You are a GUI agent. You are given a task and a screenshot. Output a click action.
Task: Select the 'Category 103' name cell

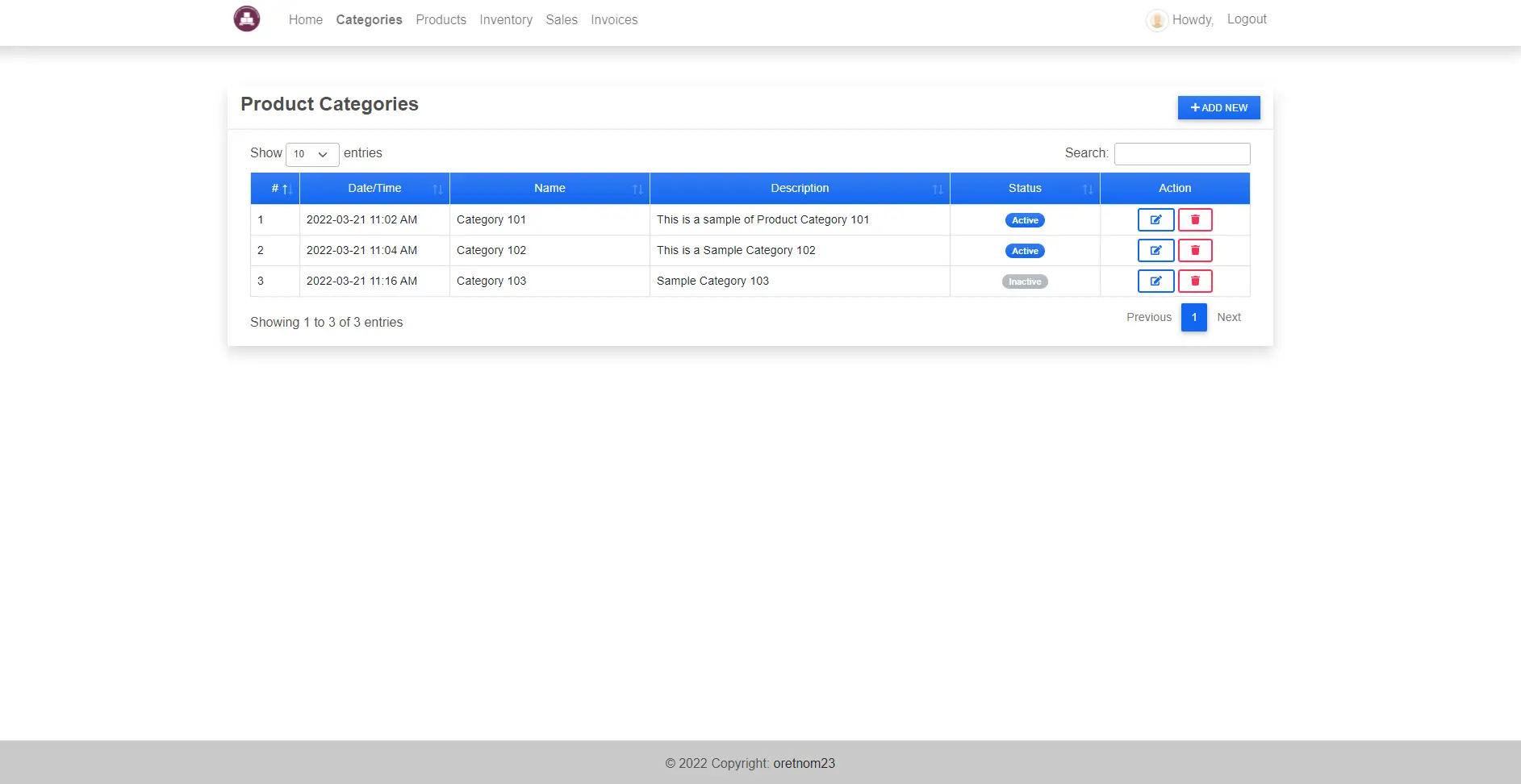click(x=549, y=281)
